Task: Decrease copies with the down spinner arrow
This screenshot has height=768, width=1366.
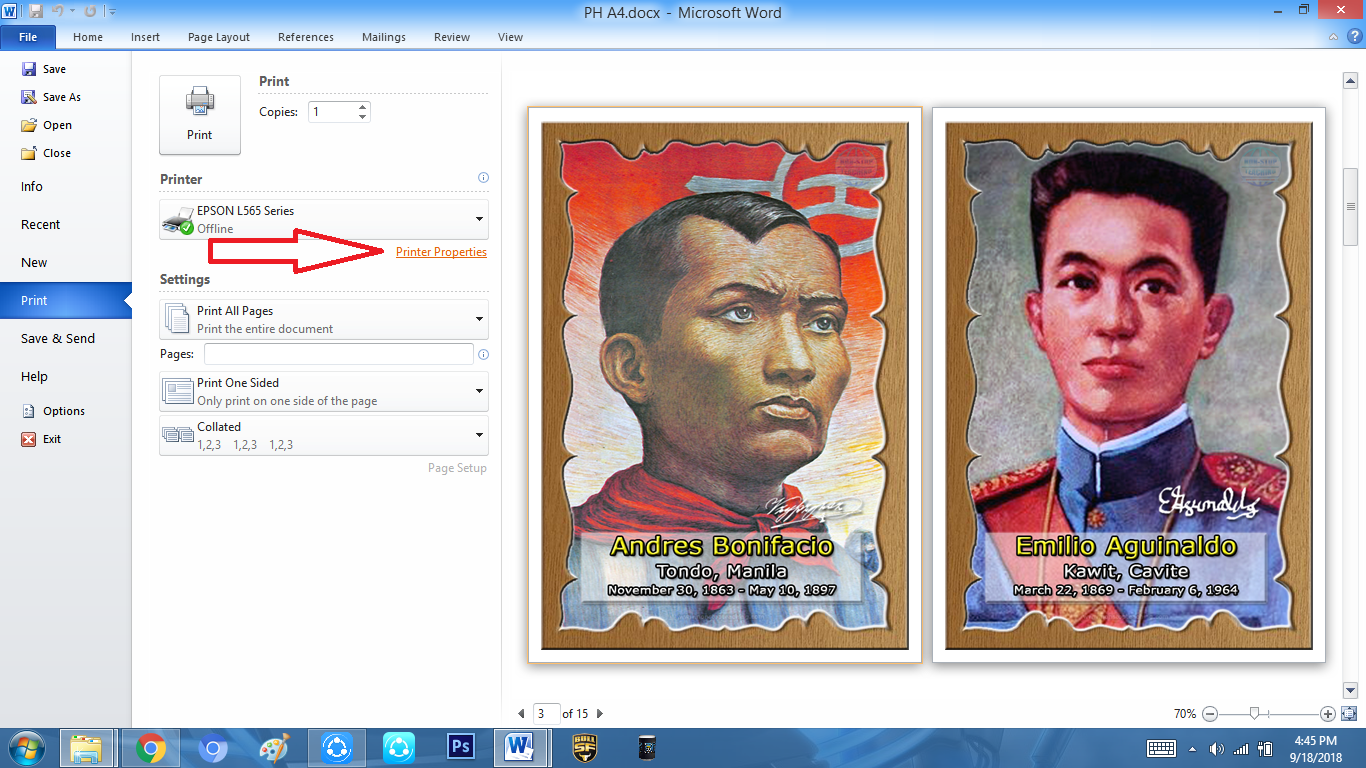Action: 362,117
